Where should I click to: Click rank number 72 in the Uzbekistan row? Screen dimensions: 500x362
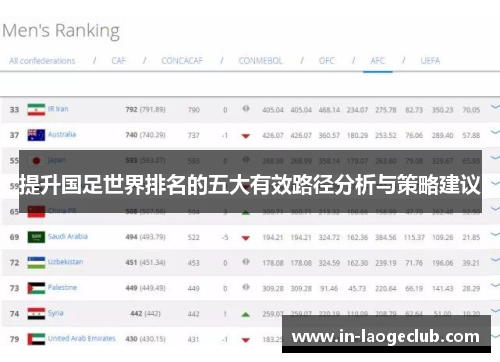coord(14,263)
